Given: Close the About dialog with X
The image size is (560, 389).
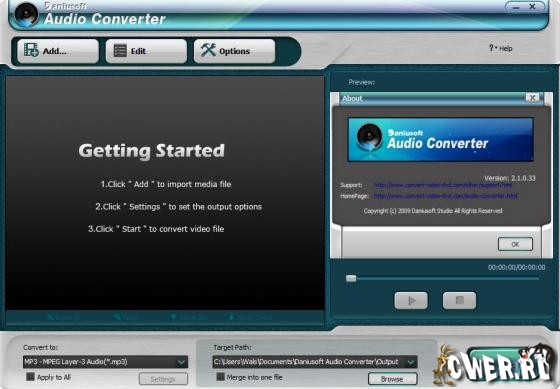Looking at the screenshot, I should click(532, 98).
